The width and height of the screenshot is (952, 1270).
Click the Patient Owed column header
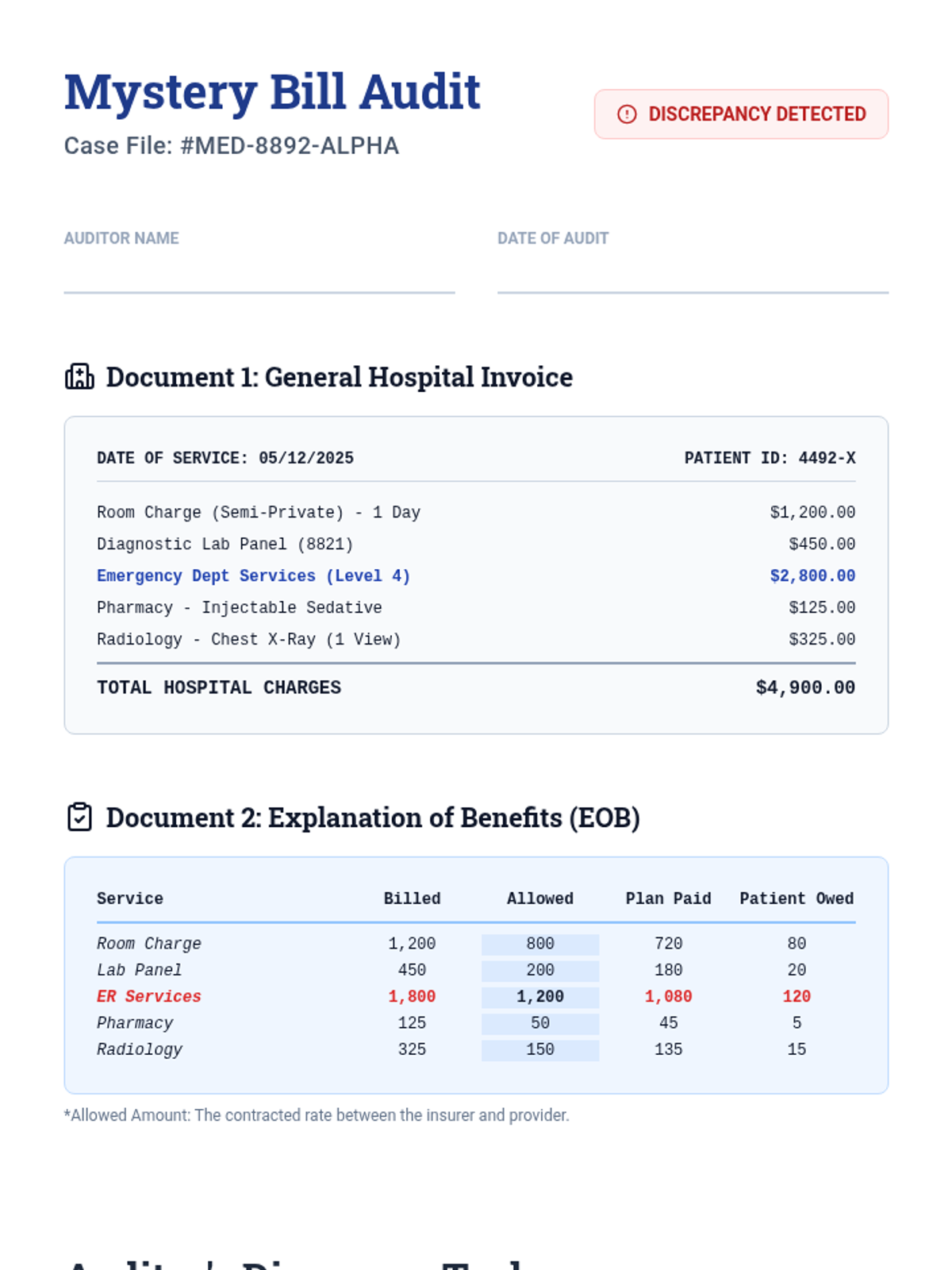(x=796, y=899)
